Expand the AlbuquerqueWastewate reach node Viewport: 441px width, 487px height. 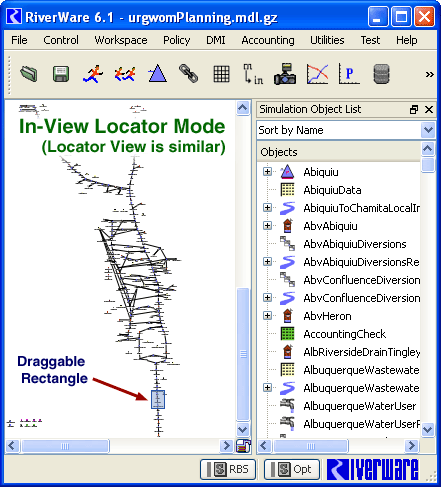tap(267, 388)
